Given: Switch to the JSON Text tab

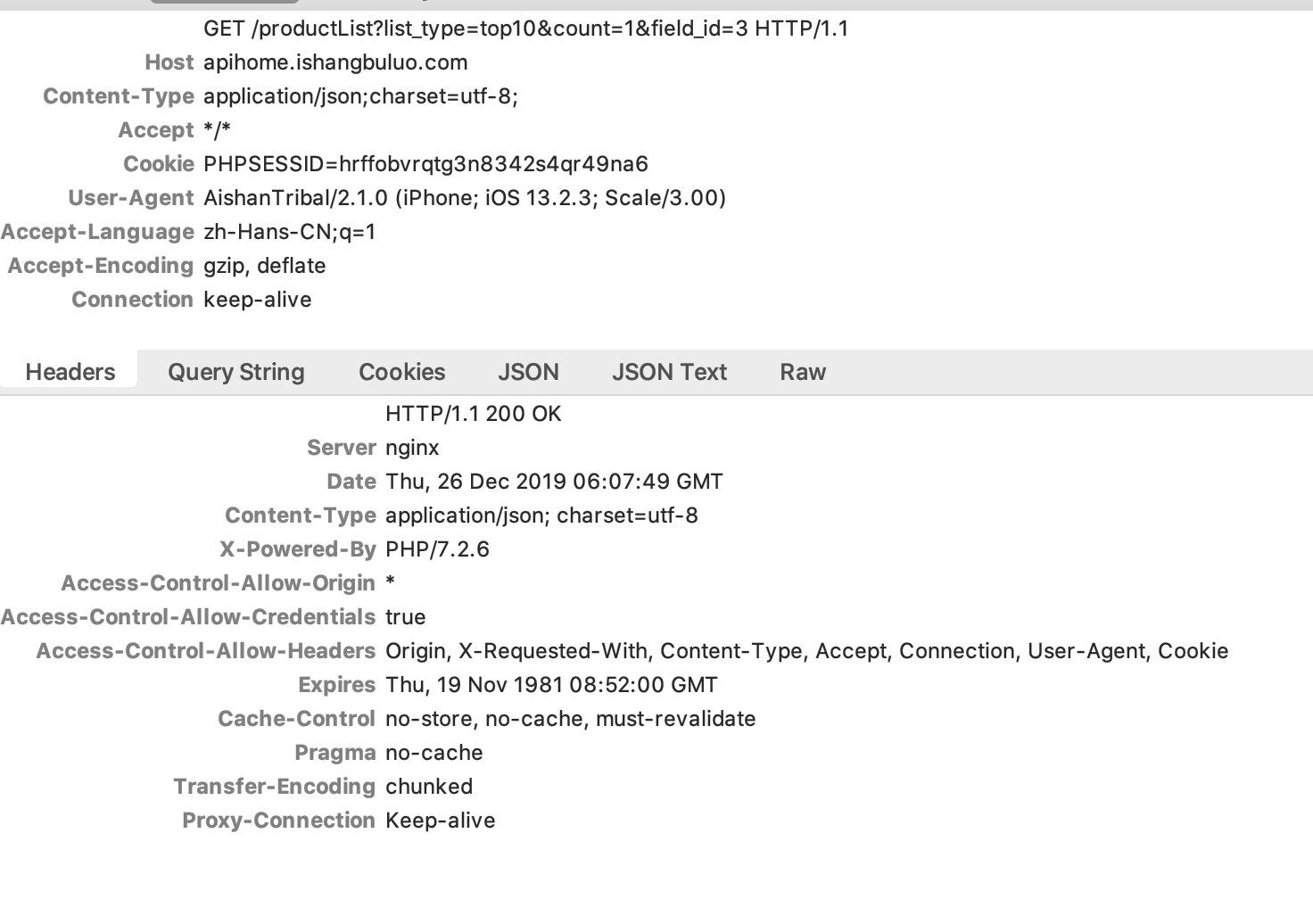Looking at the screenshot, I should pyautogui.click(x=669, y=372).
